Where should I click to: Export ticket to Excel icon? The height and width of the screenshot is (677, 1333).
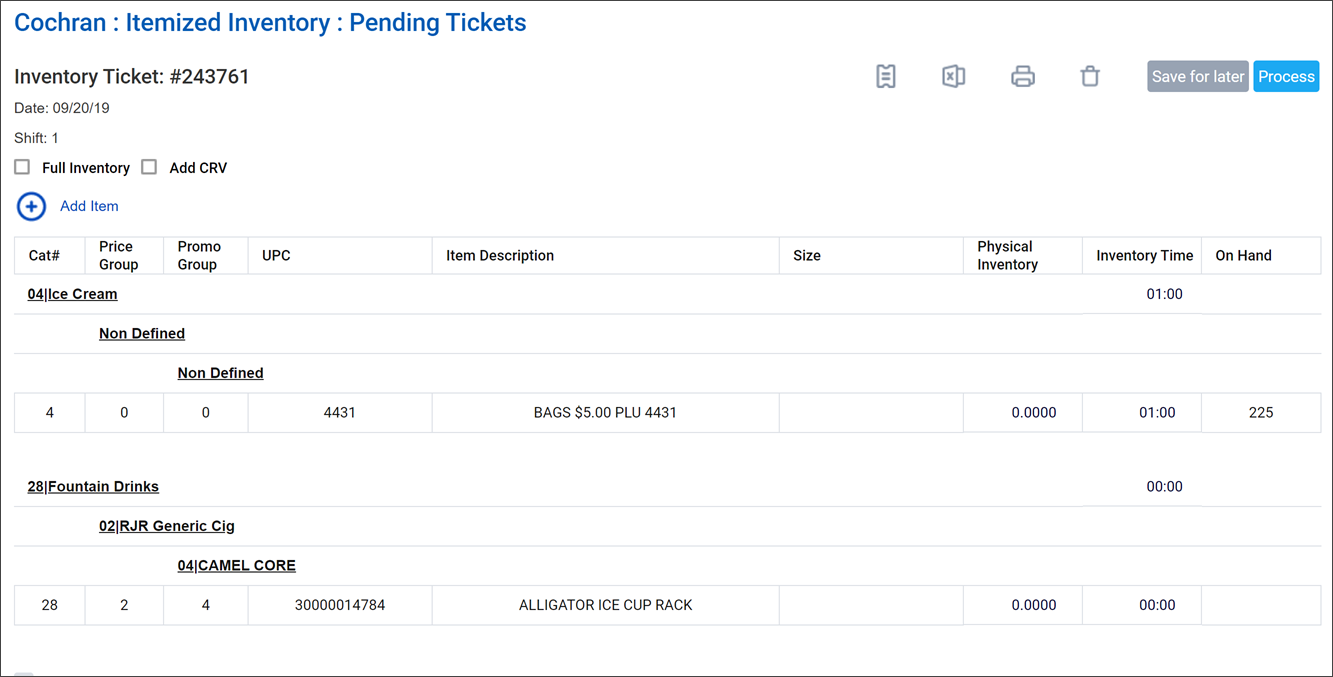[953, 77]
